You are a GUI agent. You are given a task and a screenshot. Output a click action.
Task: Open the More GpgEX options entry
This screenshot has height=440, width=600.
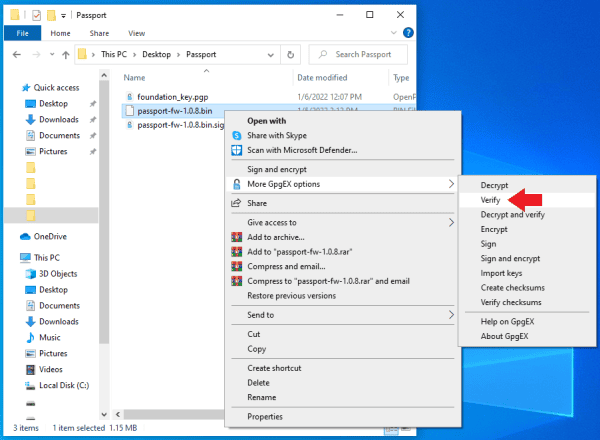[342, 184]
